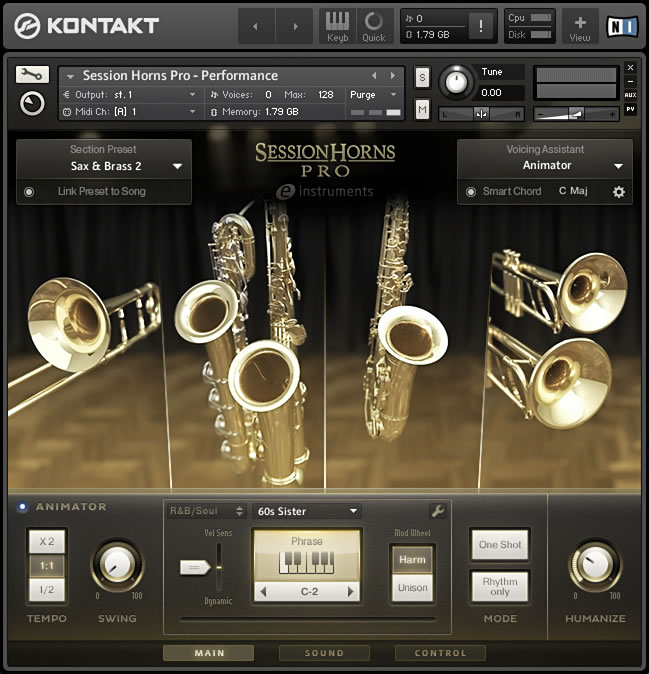The height and width of the screenshot is (674, 649).
Task: Set tempo to 1:1
Action: [x=47, y=566]
